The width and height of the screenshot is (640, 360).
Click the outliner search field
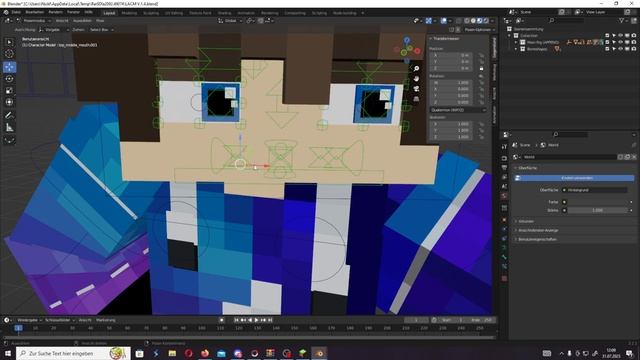(x=567, y=20)
